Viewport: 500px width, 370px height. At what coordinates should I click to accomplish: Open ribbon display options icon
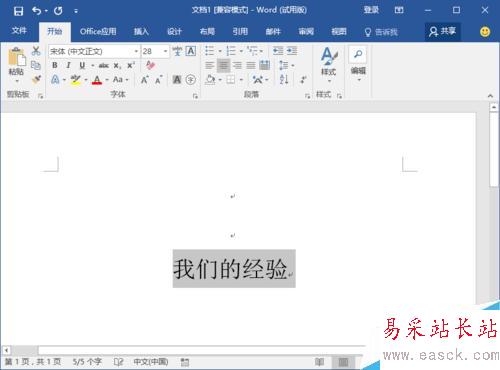pos(399,10)
